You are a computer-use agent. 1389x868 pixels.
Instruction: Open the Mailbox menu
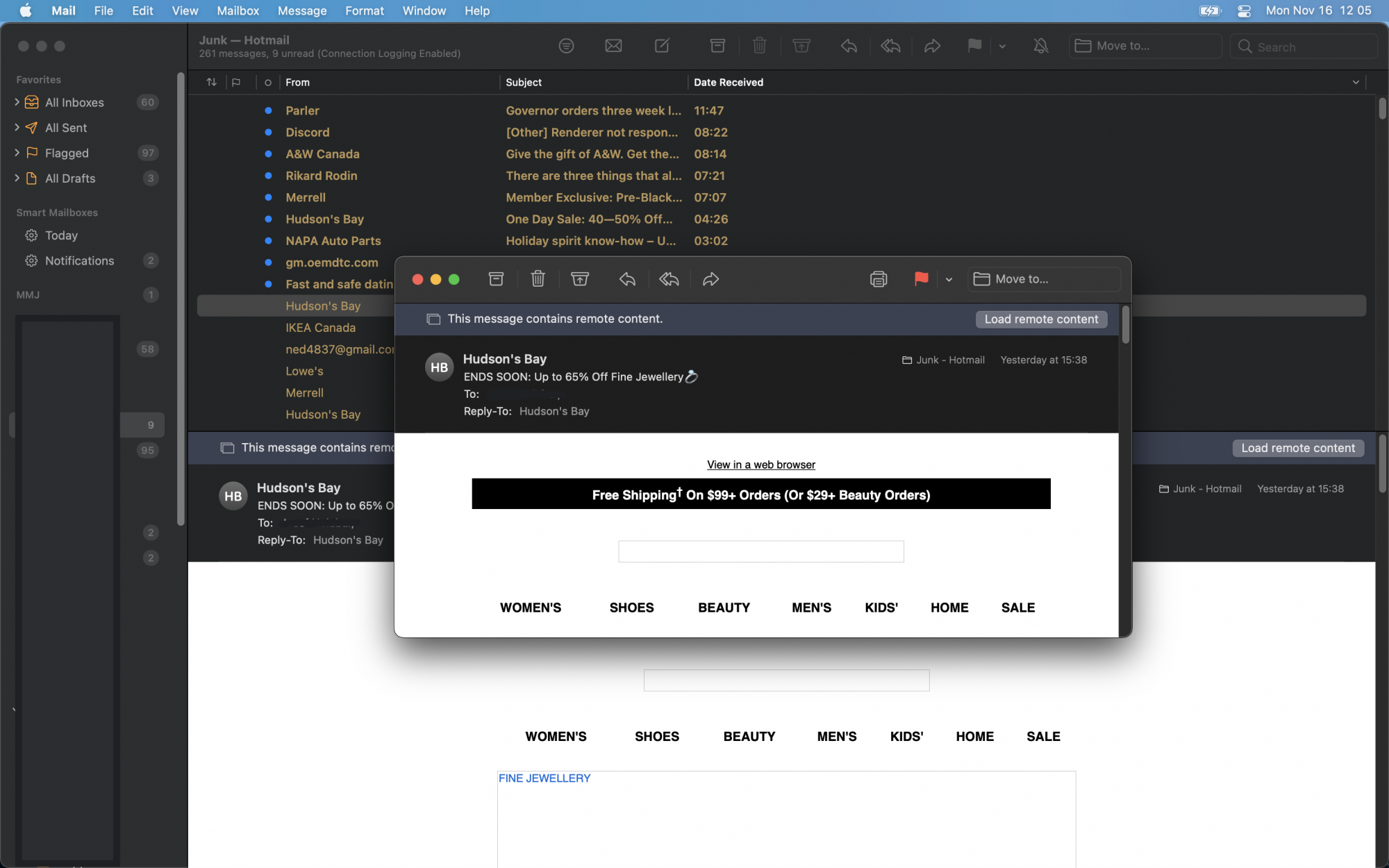click(238, 10)
